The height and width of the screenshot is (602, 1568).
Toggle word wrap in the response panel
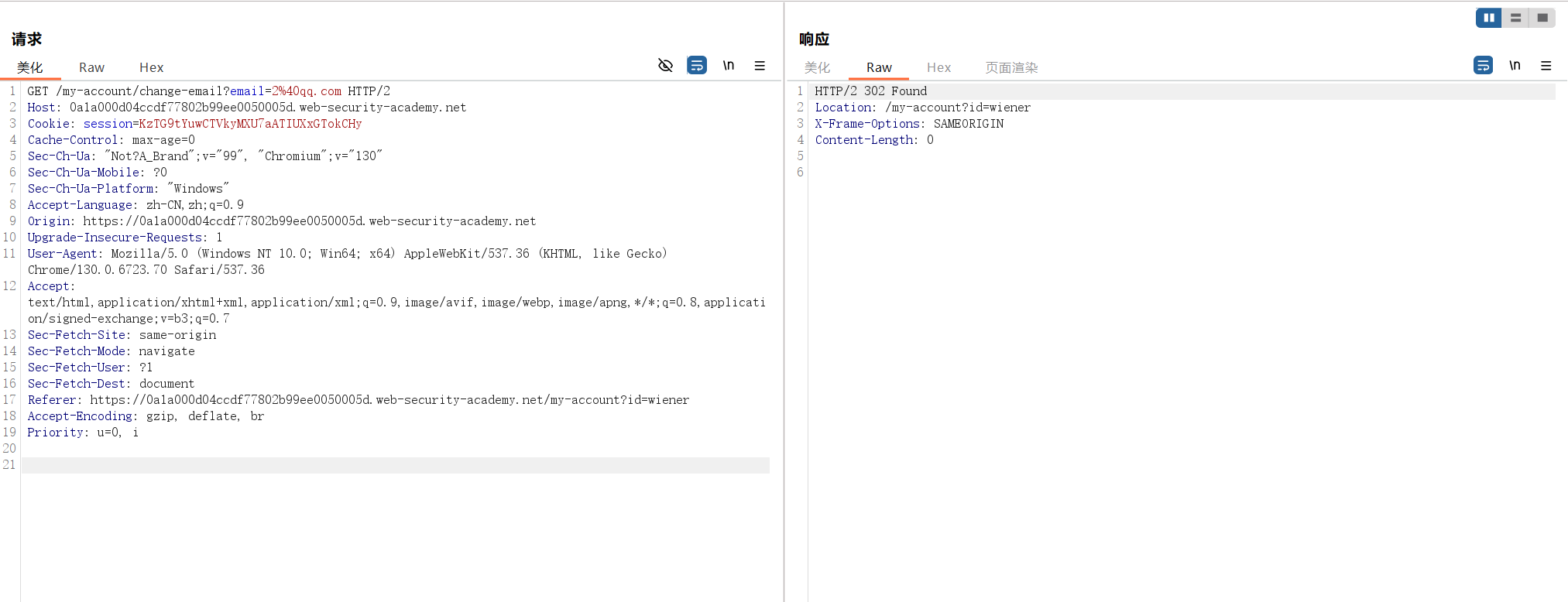1483,66
